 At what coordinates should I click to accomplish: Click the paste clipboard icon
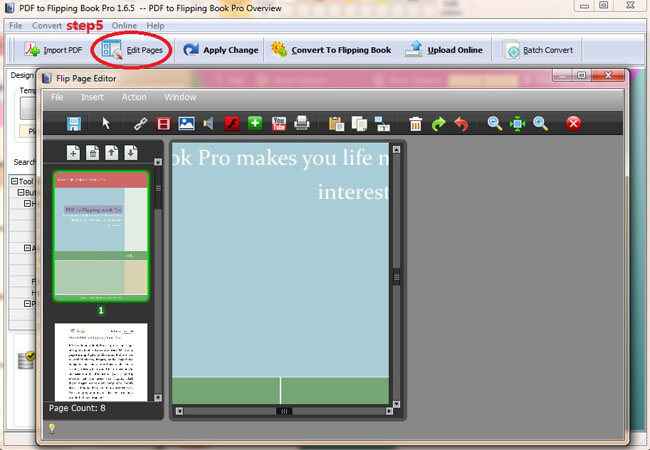(x=336, y=123)
